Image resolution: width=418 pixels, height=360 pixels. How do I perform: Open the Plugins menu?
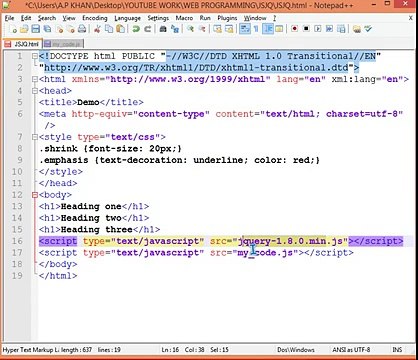[227, 18]
